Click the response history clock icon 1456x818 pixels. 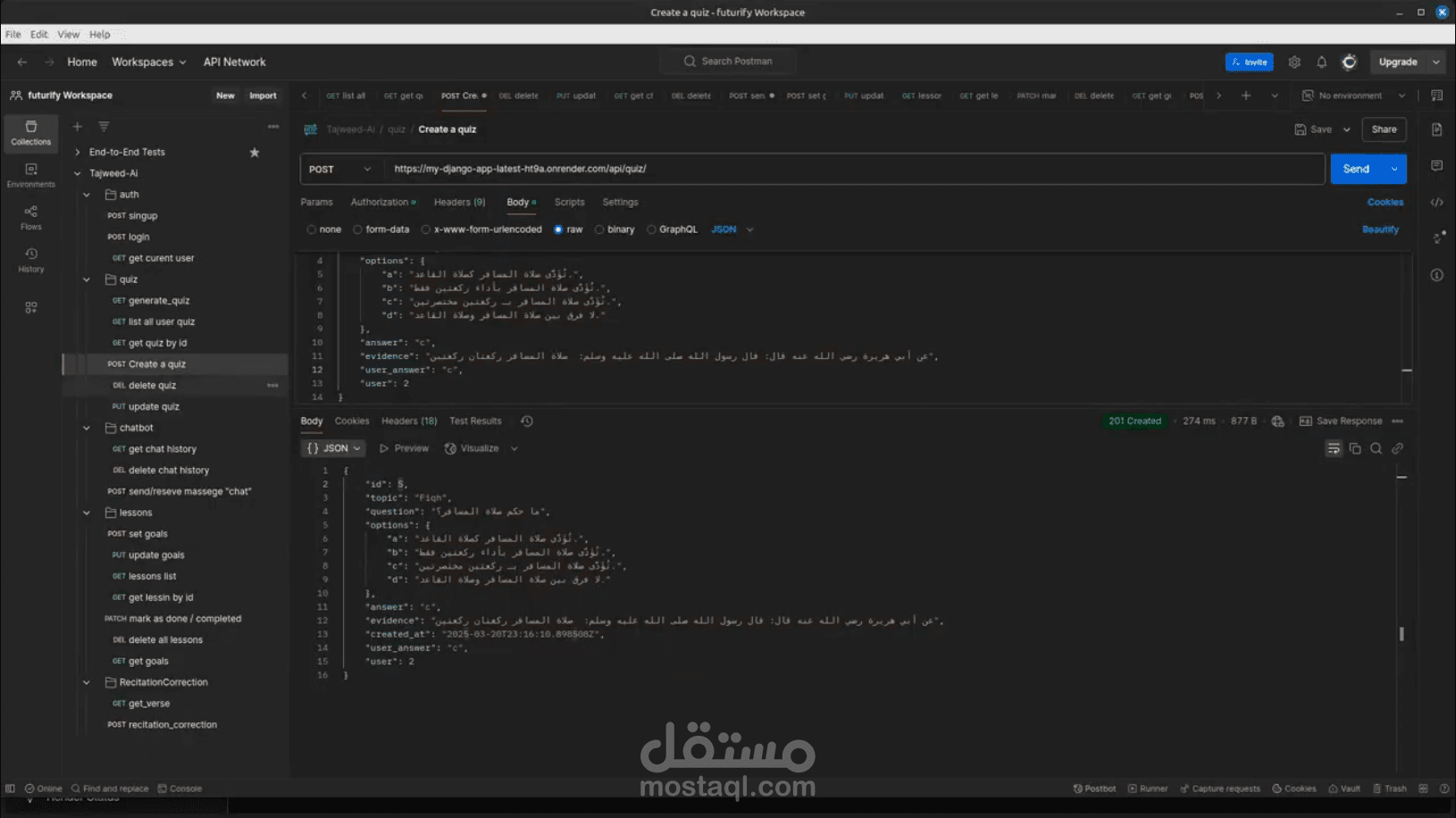527,422
